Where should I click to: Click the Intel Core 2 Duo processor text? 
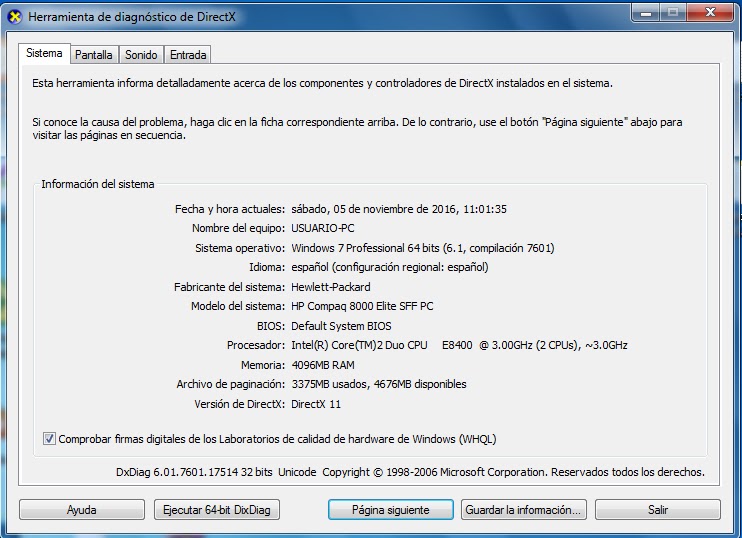(x=459, y=345)
